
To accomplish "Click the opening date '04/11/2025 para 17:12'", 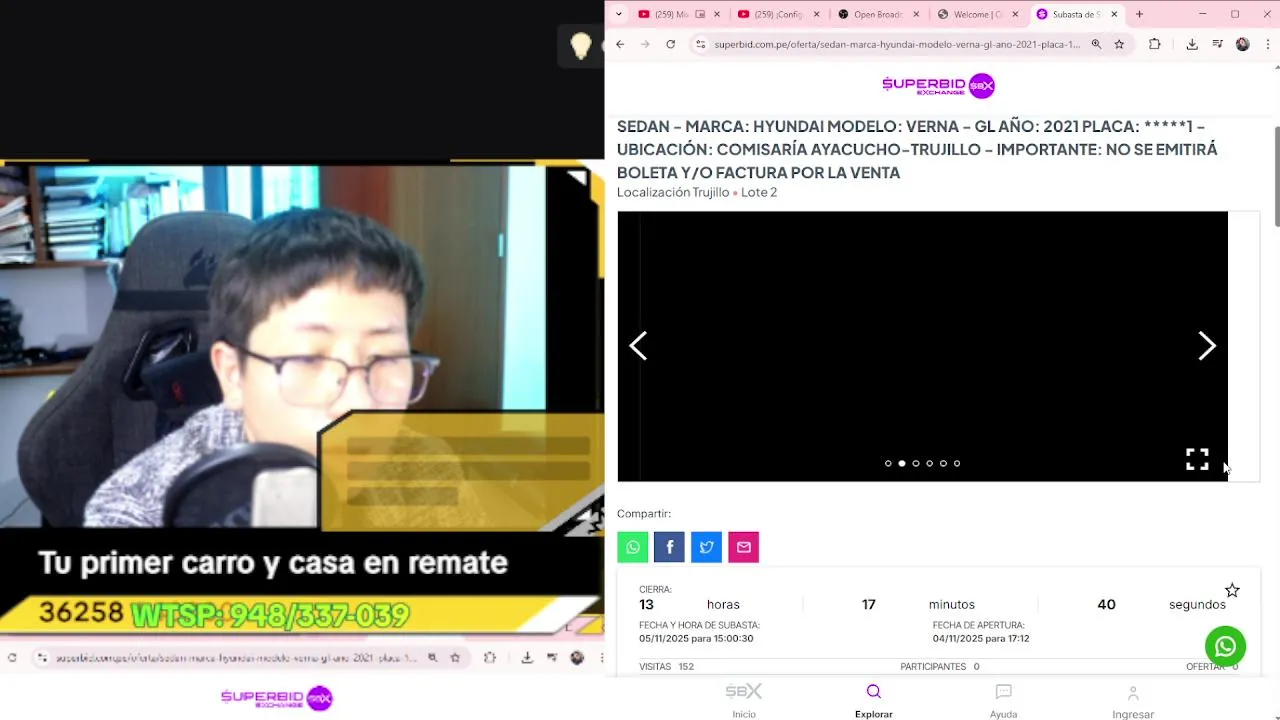I will [x=981, y=638].
